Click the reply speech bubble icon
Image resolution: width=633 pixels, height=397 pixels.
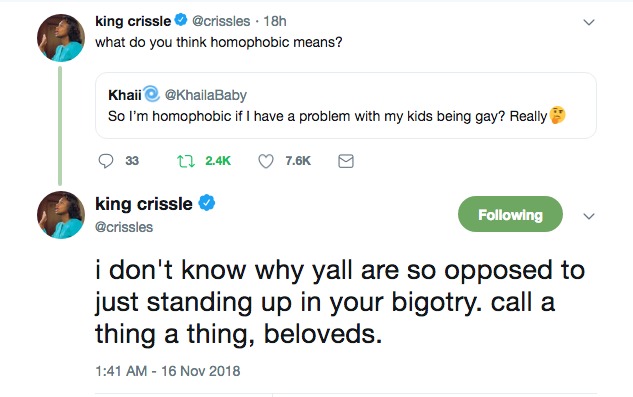pos(106,161)
